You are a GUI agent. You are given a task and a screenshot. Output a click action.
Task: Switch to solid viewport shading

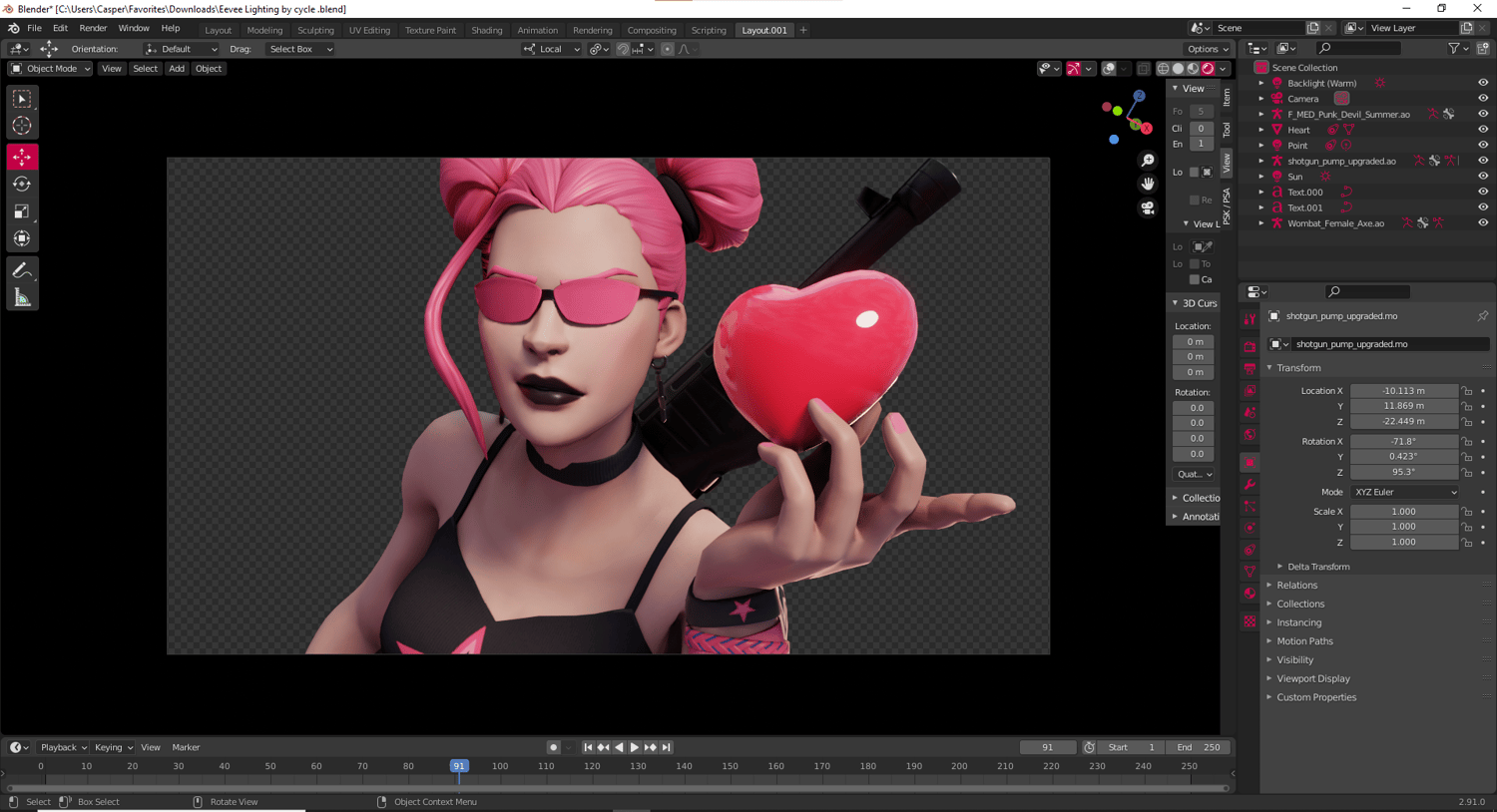(x=1178, y=69)
